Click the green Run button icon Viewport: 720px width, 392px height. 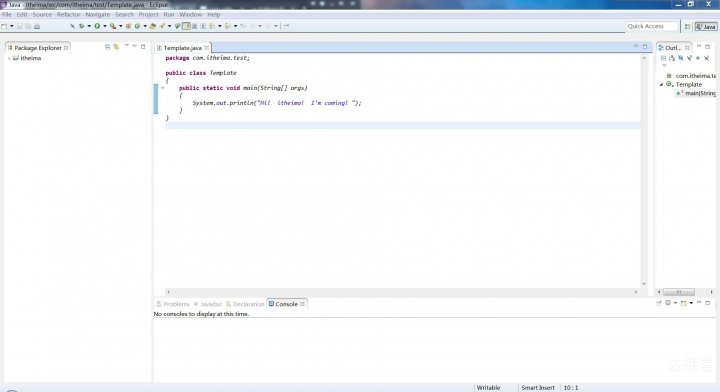(x=97, y=26)
